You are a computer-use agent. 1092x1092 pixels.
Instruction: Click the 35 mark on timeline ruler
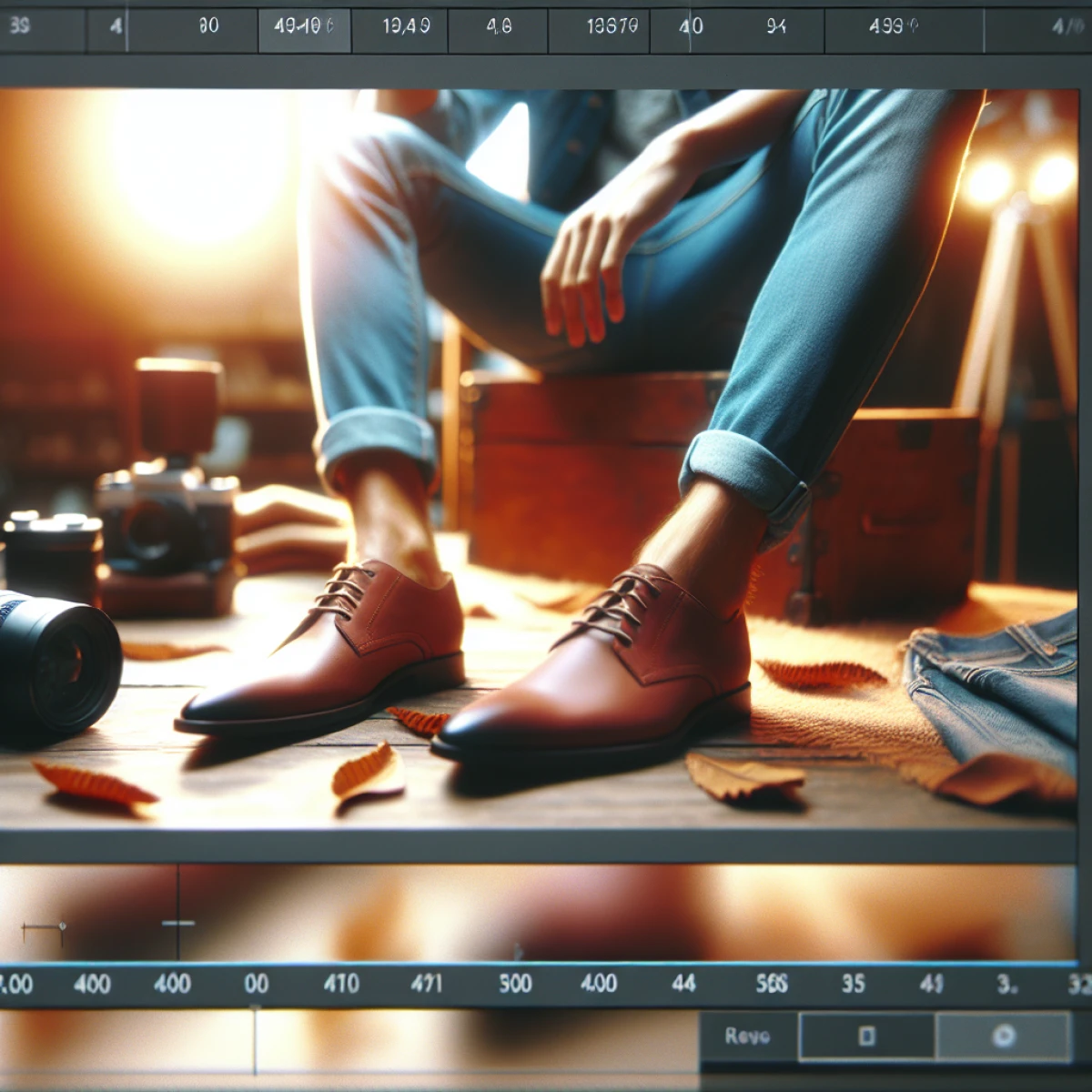point(853,983)
